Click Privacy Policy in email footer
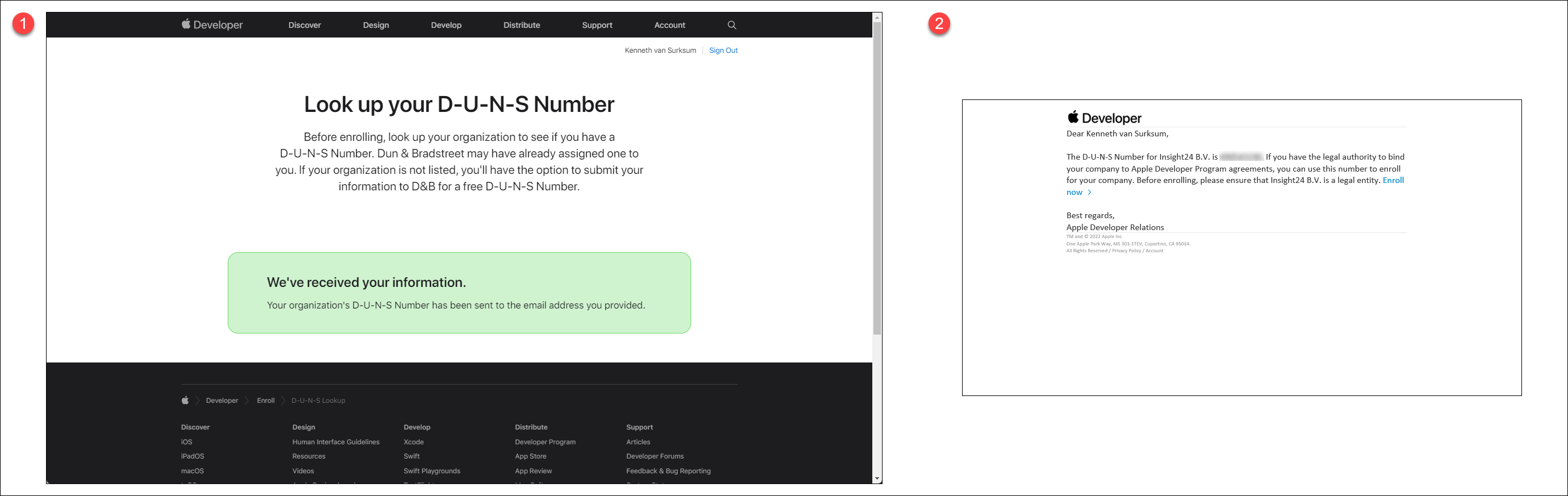1568x496 pixels. pos(1126,251)
